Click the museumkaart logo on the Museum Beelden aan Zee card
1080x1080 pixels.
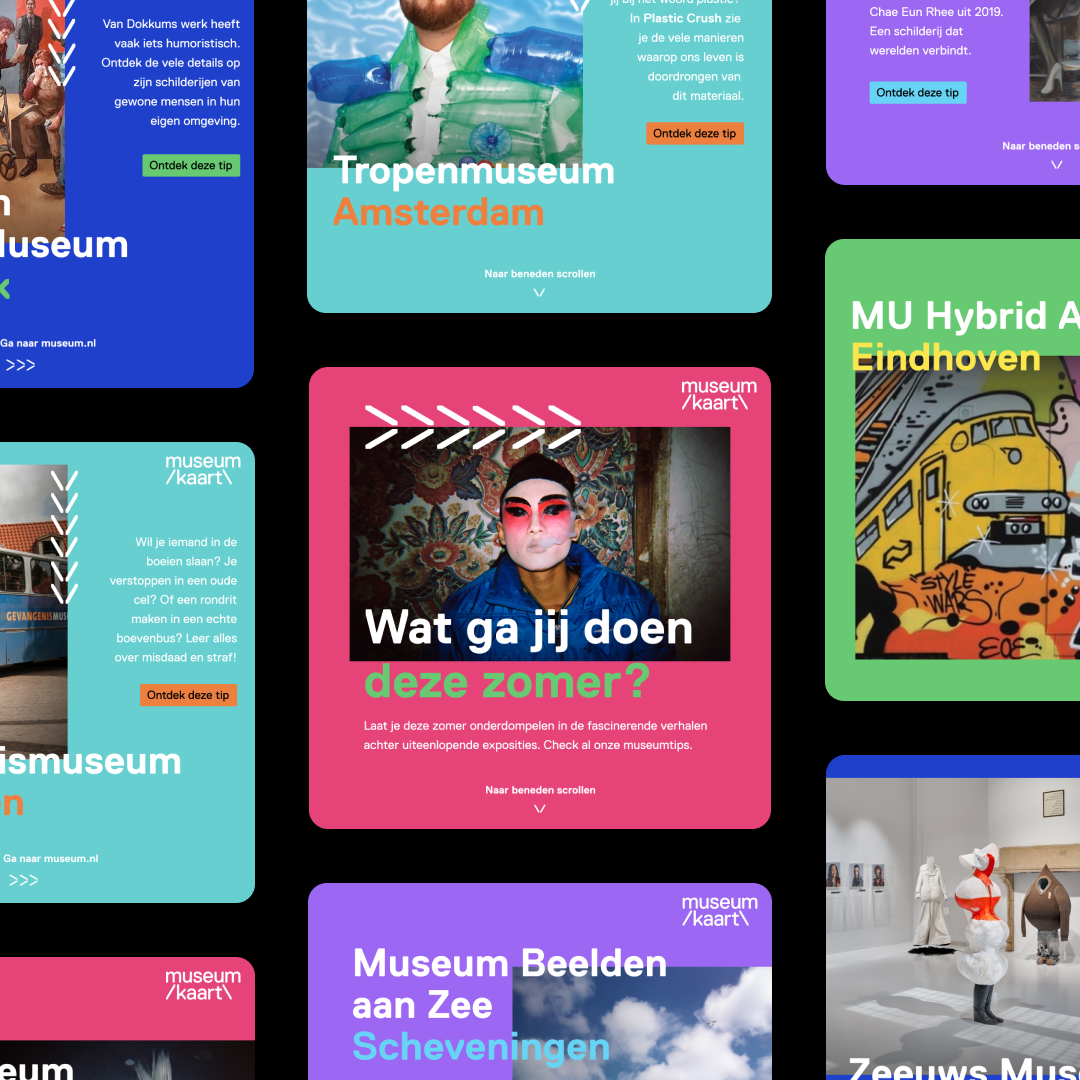719,910
